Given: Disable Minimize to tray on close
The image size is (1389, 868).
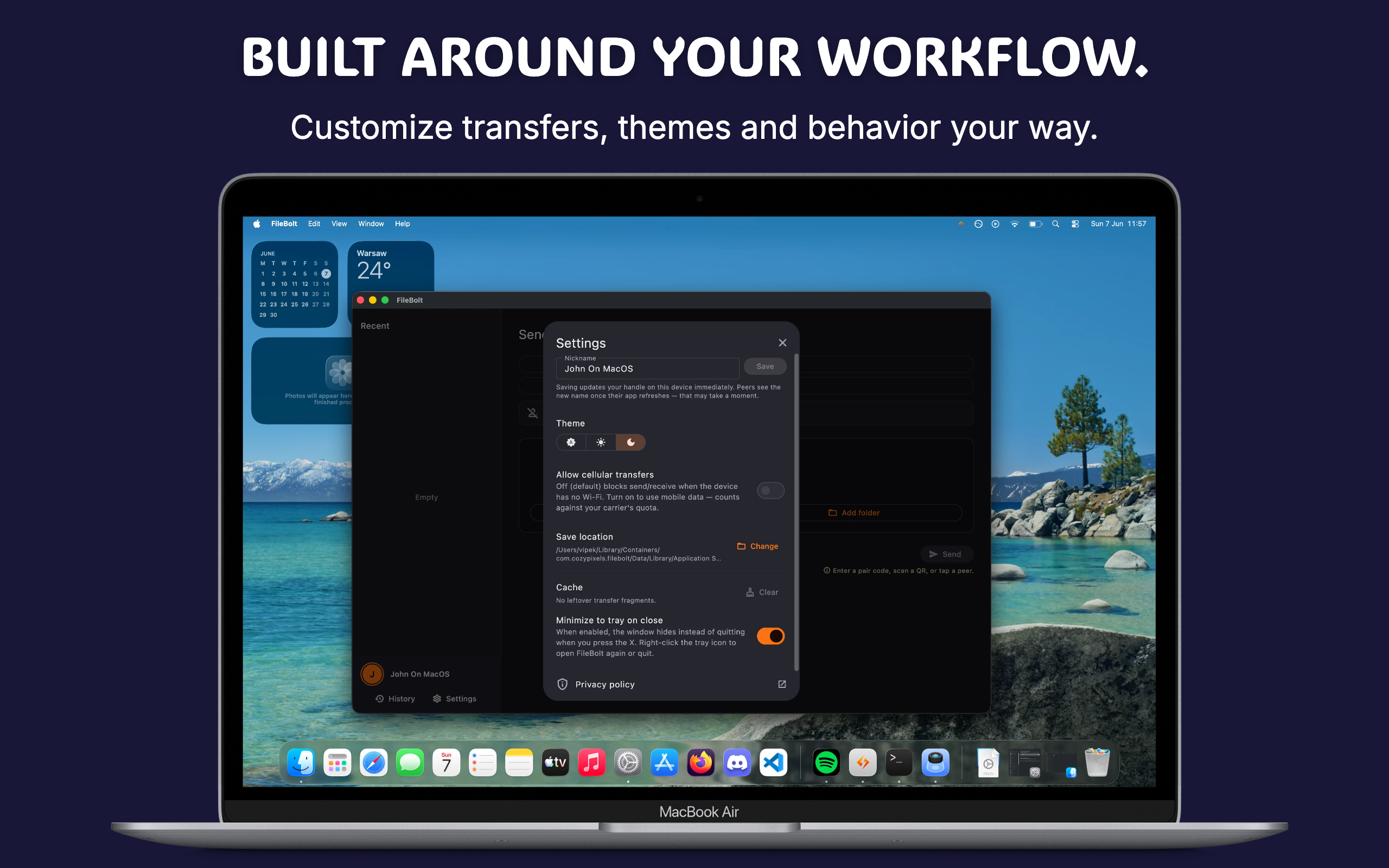Looking at the screenshot, I should [x=770, y=636].
